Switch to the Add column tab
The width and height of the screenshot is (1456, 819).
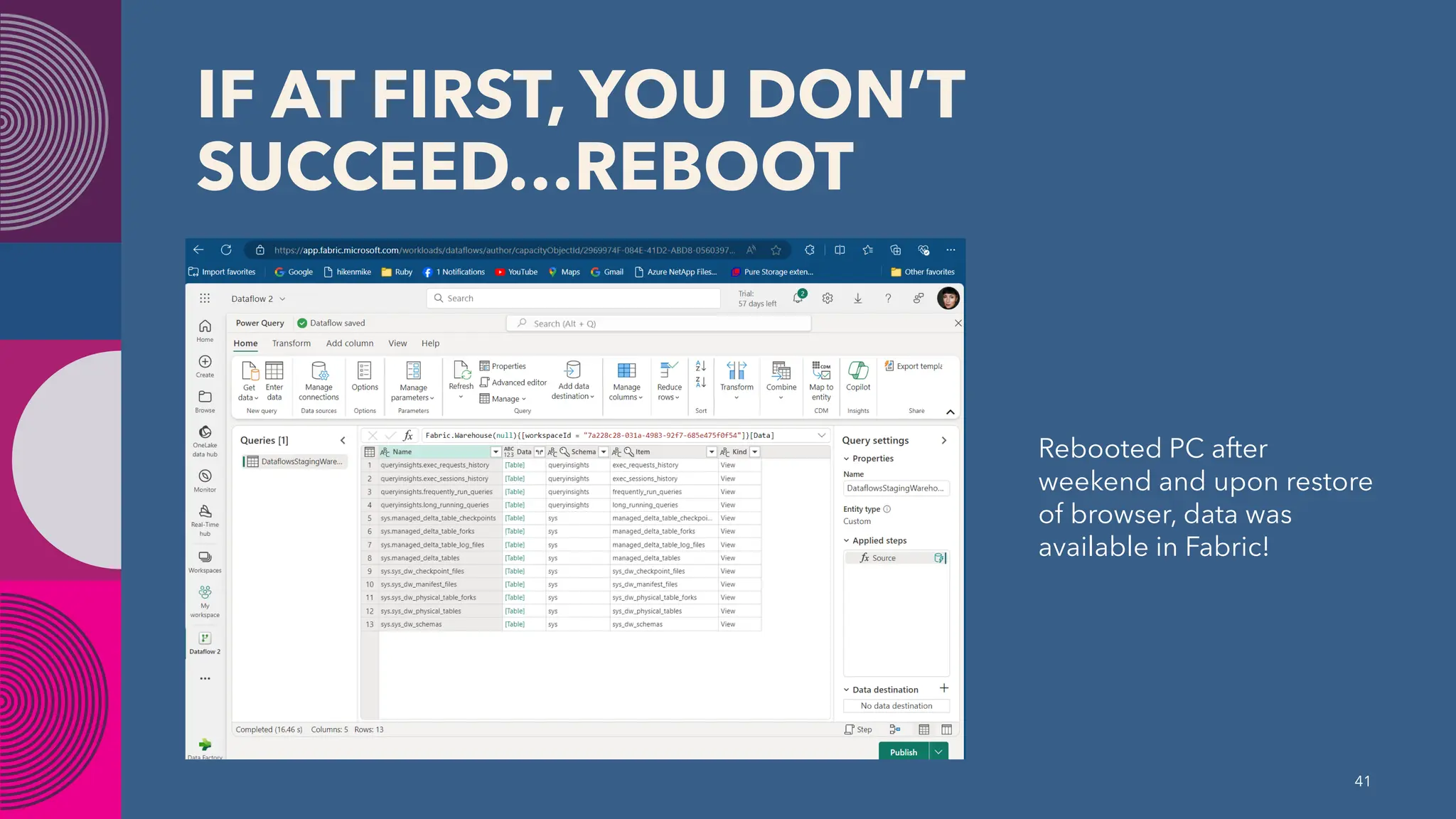350,343
